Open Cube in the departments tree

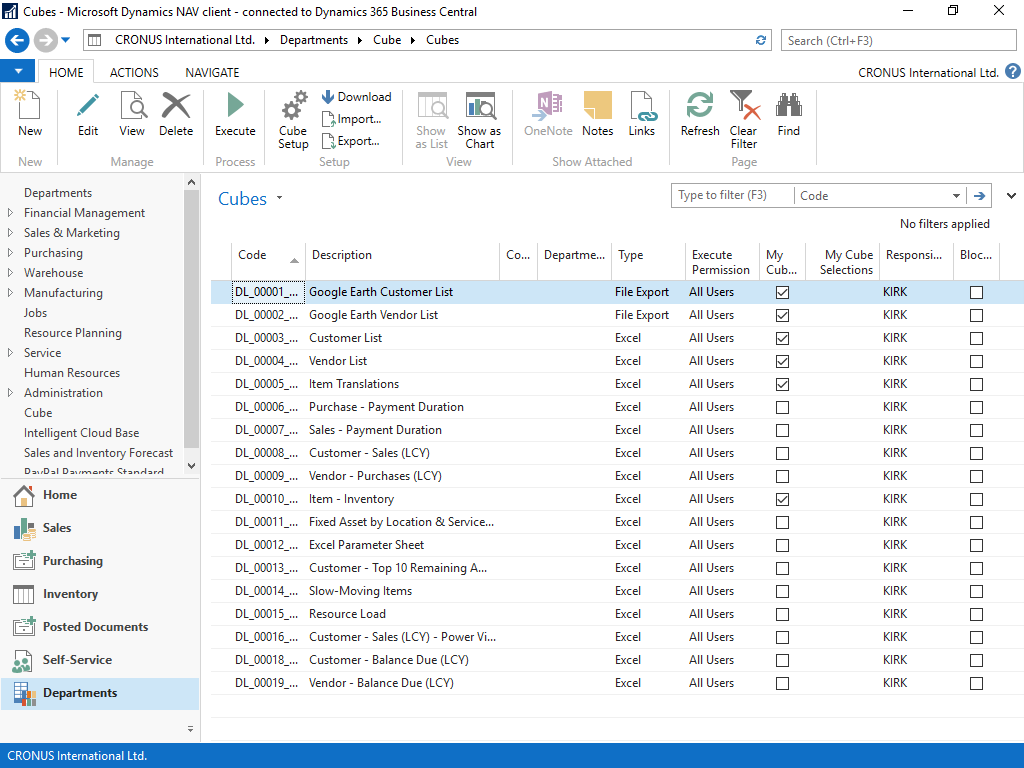click(38, 413)
